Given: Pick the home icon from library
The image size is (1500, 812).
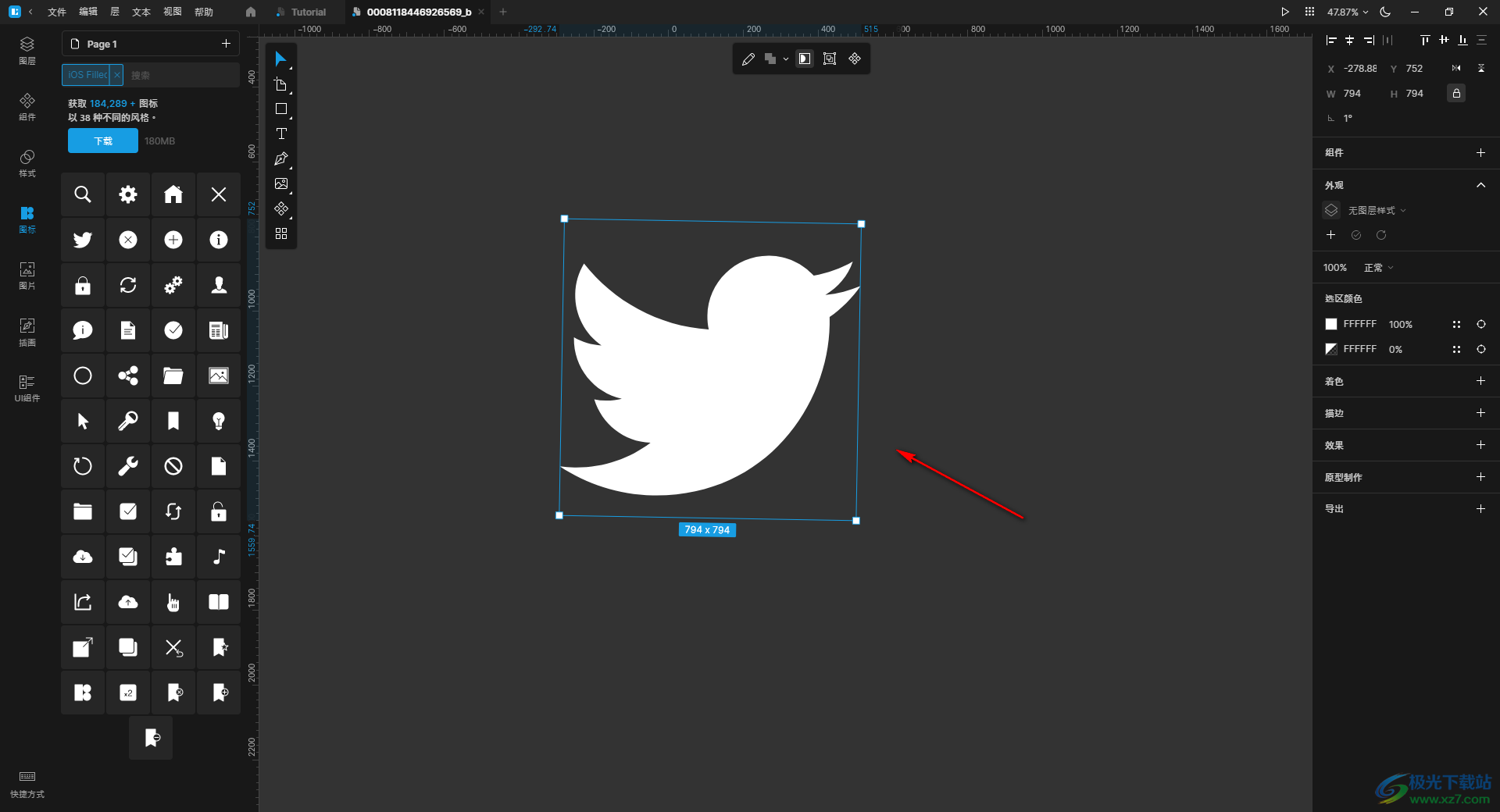Looking at the screenshot, I should [x=173, y=194].
